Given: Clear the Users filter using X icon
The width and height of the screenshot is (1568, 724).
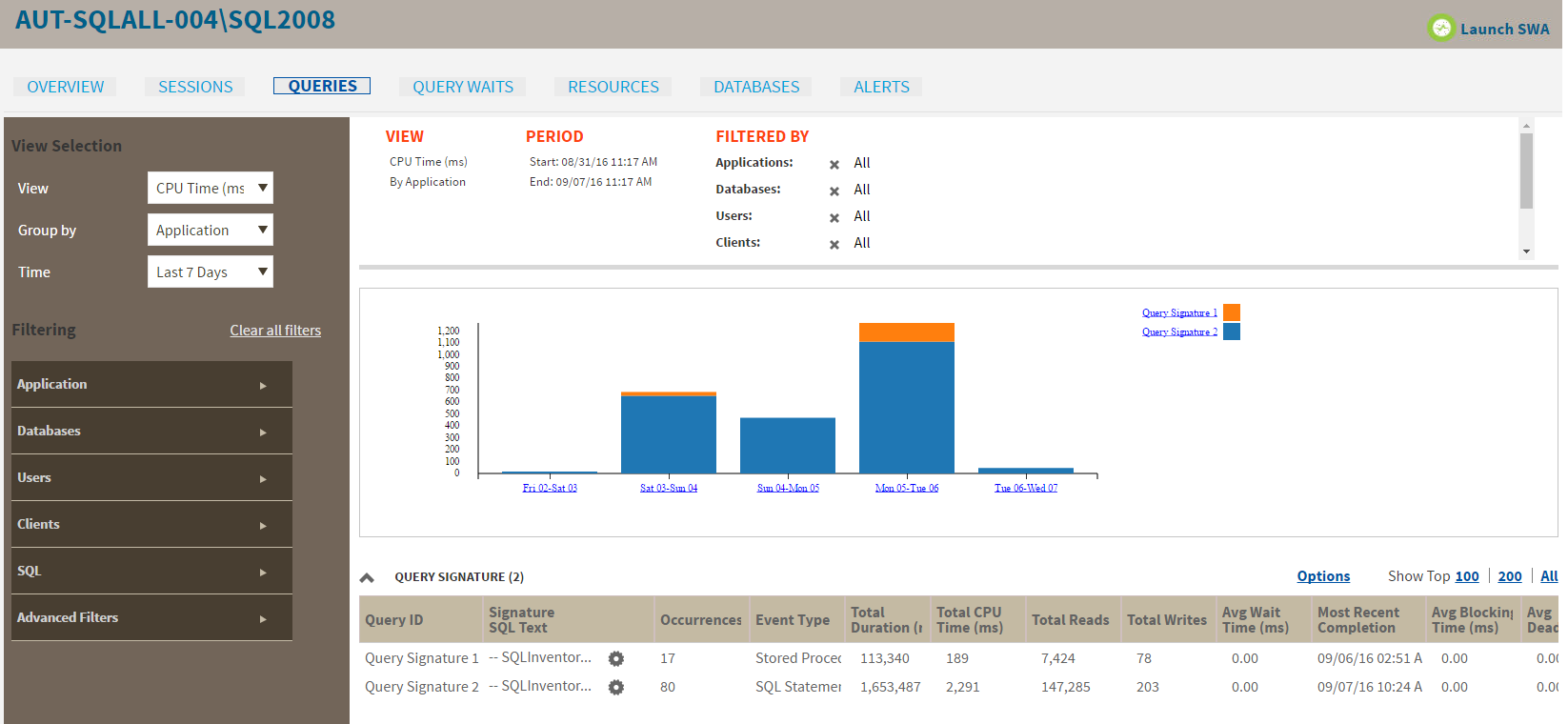Looking at the screenshot, I should pos(834,218).
